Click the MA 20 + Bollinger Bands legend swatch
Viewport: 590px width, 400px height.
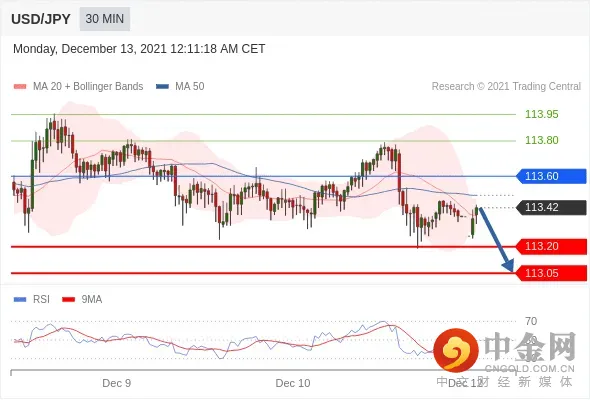[x=20, y=87]
